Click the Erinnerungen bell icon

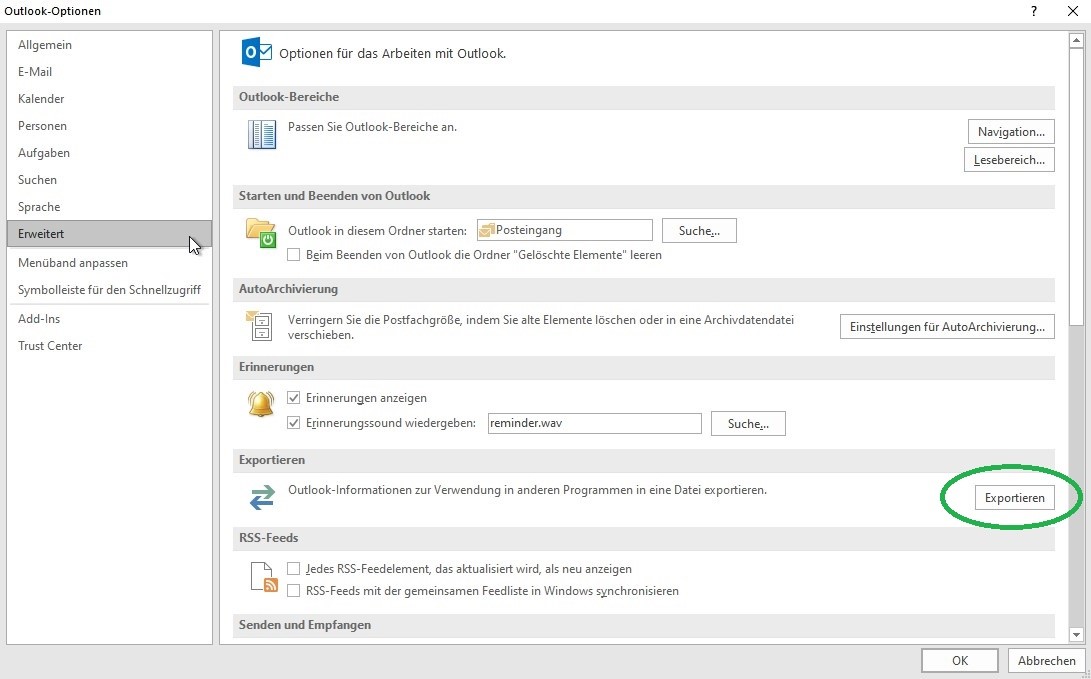coord(261,404)
